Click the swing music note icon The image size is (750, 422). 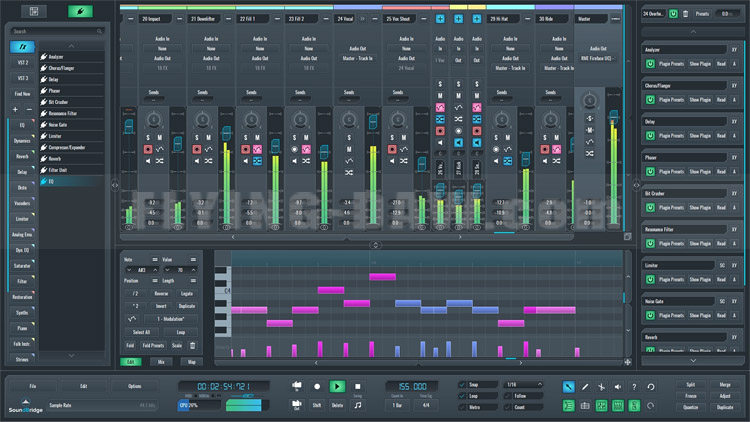[x=357, y=405]
